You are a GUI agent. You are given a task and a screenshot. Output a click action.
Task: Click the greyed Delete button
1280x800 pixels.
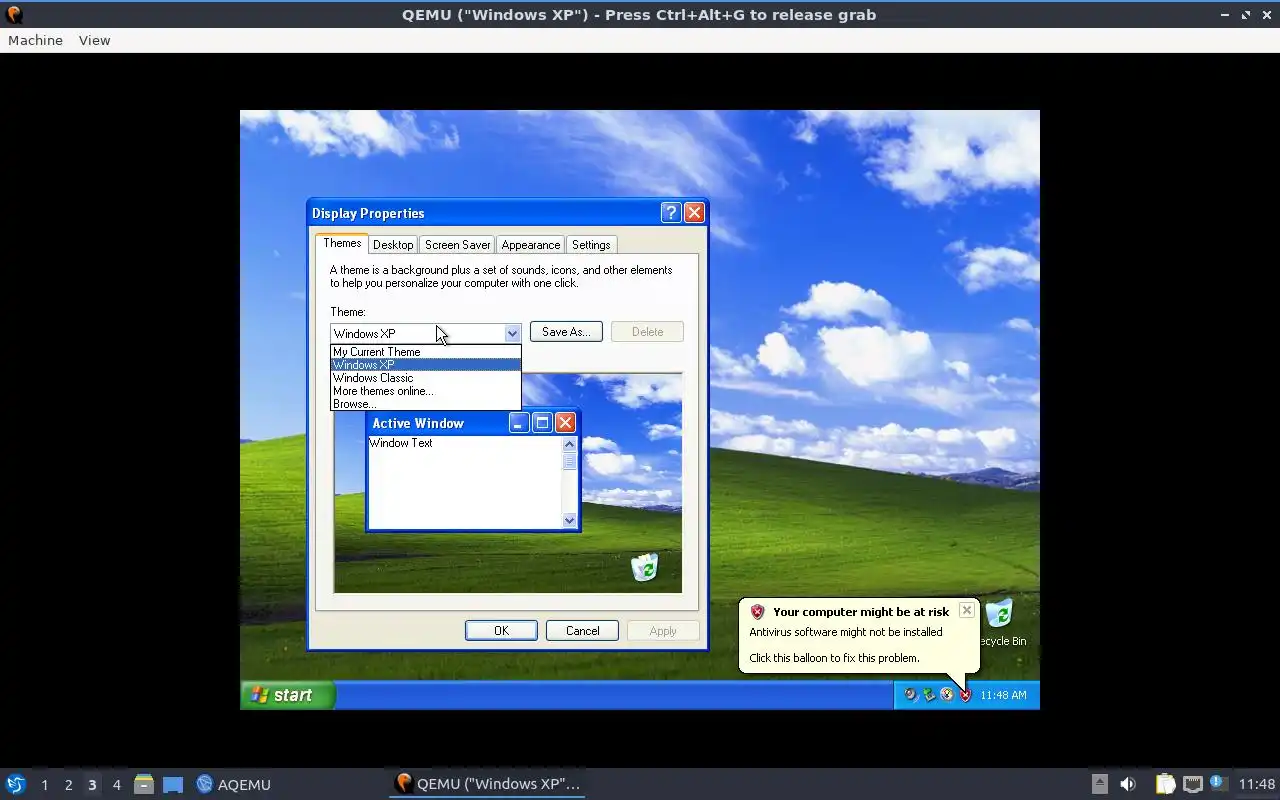click(x=647, y=332)
